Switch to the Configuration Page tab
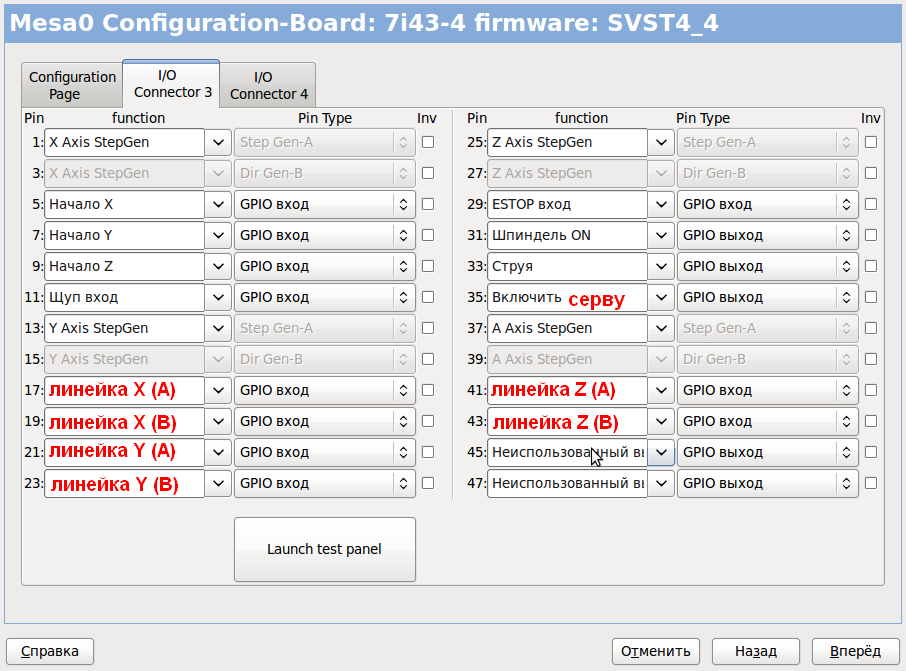This screenshot has width=906, height=671. click(x=72, y=86)
